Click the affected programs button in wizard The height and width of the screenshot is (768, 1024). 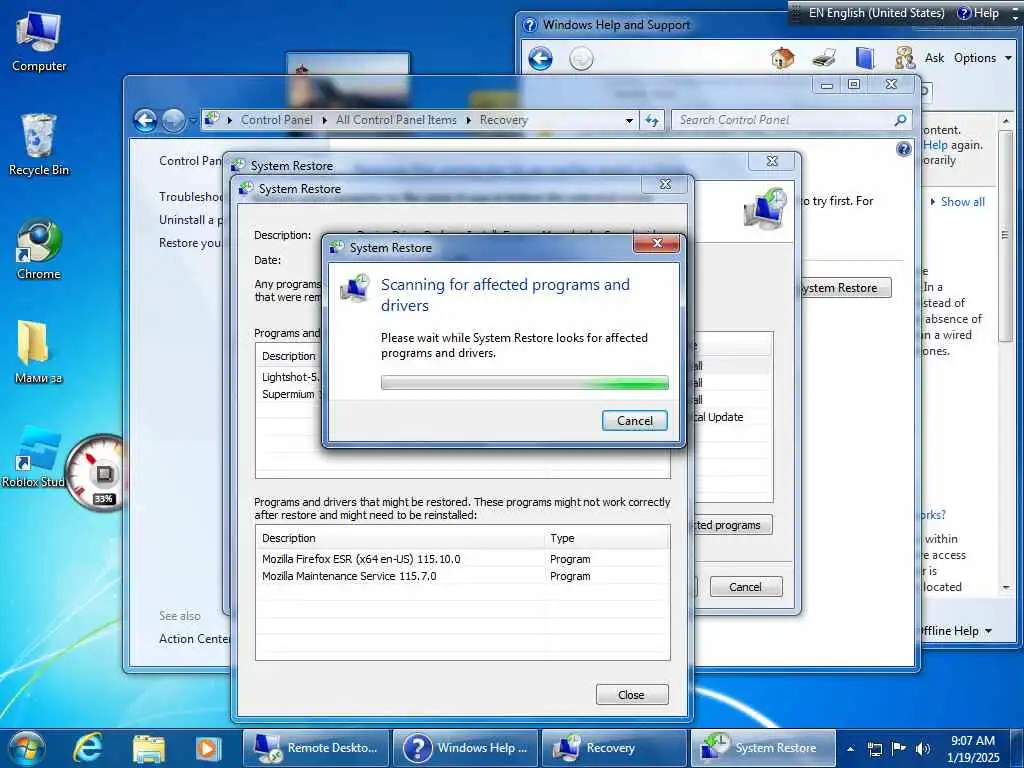pos(733,525)
